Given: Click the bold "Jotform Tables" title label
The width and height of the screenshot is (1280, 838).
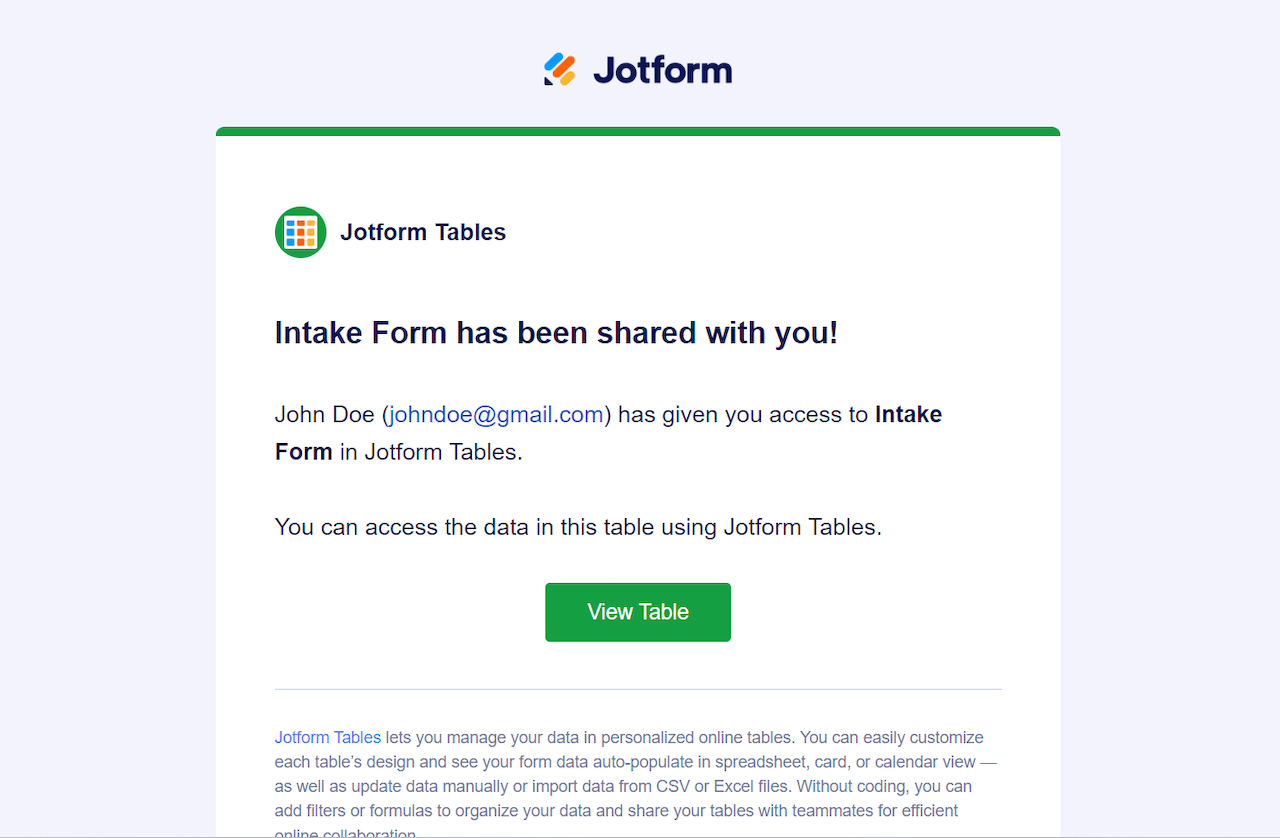Looking at the screenshot, I should pyautogui.click(x=423, y=232).
